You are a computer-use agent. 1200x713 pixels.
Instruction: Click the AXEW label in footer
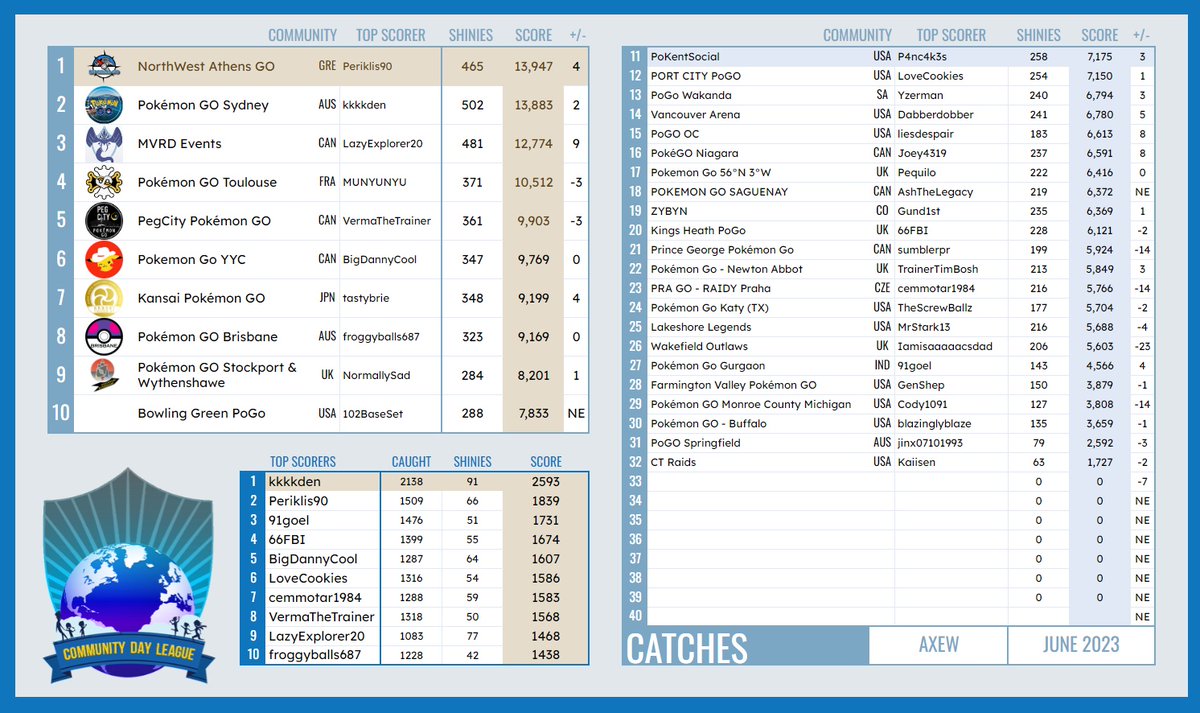[938, 645]
